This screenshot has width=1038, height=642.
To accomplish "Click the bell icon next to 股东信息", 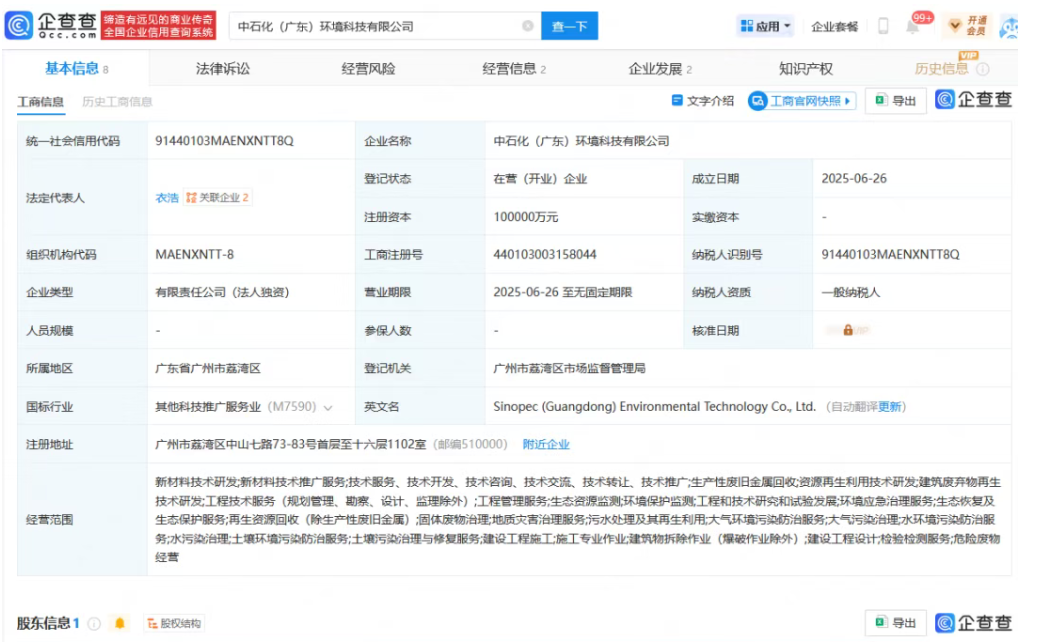I will tap(120, 624).
